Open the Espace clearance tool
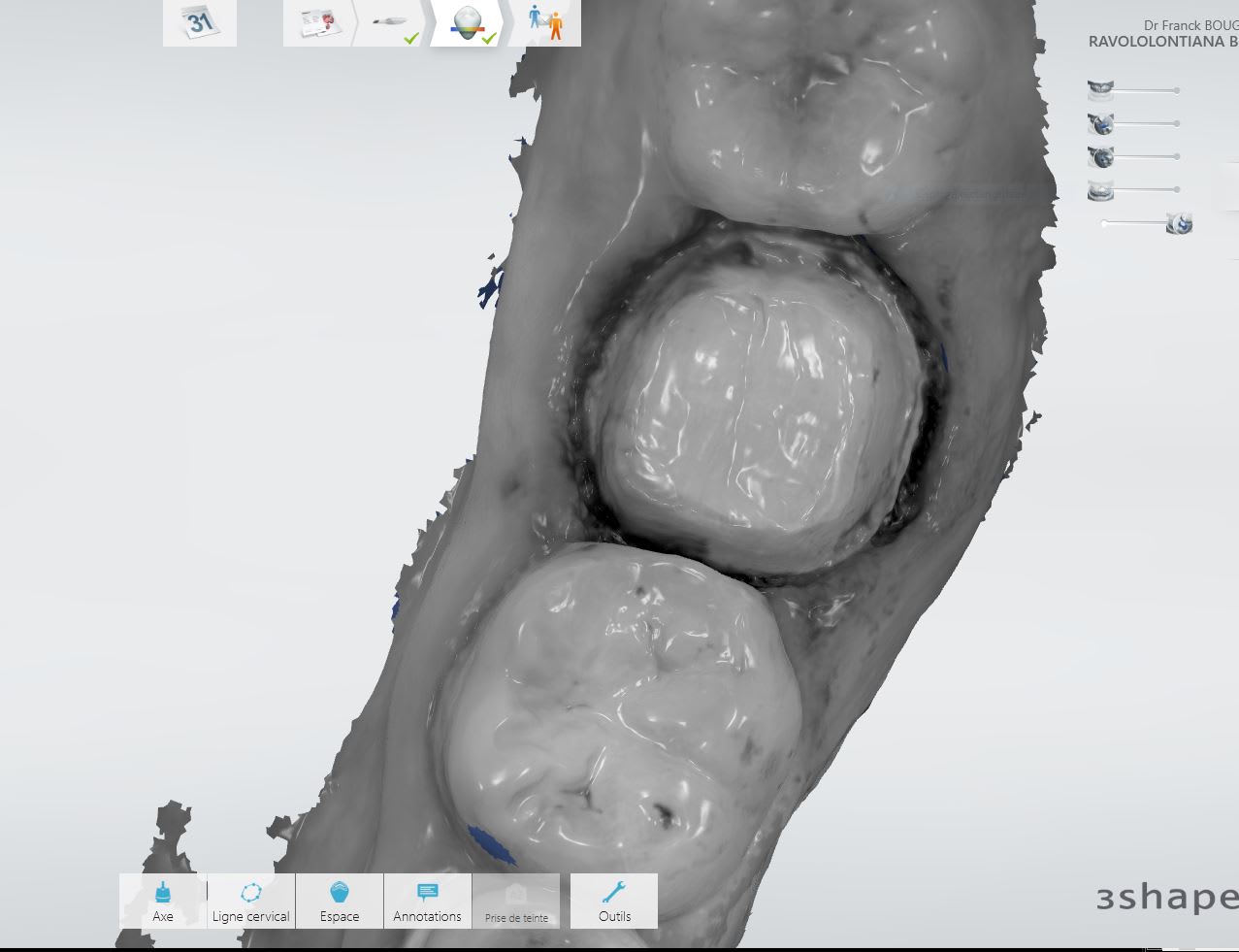Image resolution: width=1239 pixels, height=952 pixels. [339, 901]
